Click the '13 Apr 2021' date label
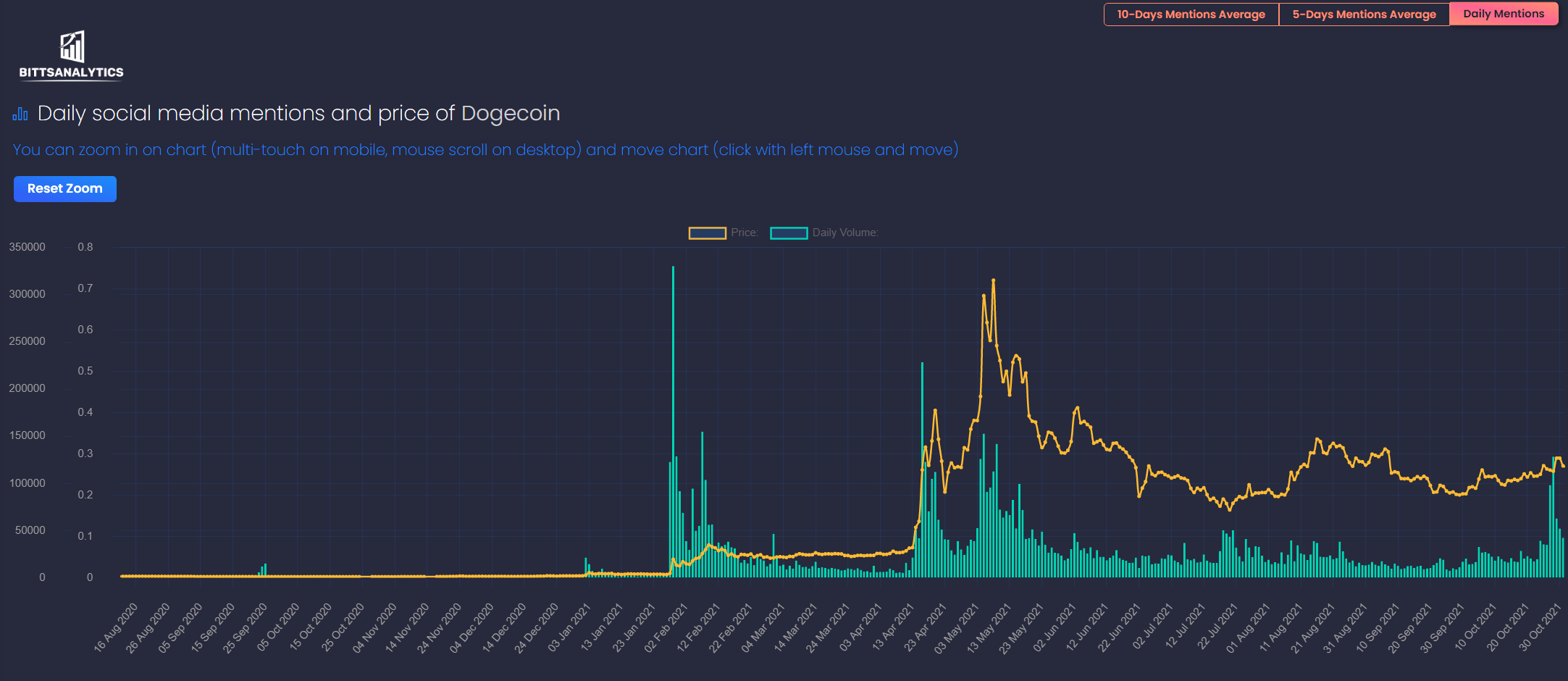1568x681 pixels. (x=892, y=627)
